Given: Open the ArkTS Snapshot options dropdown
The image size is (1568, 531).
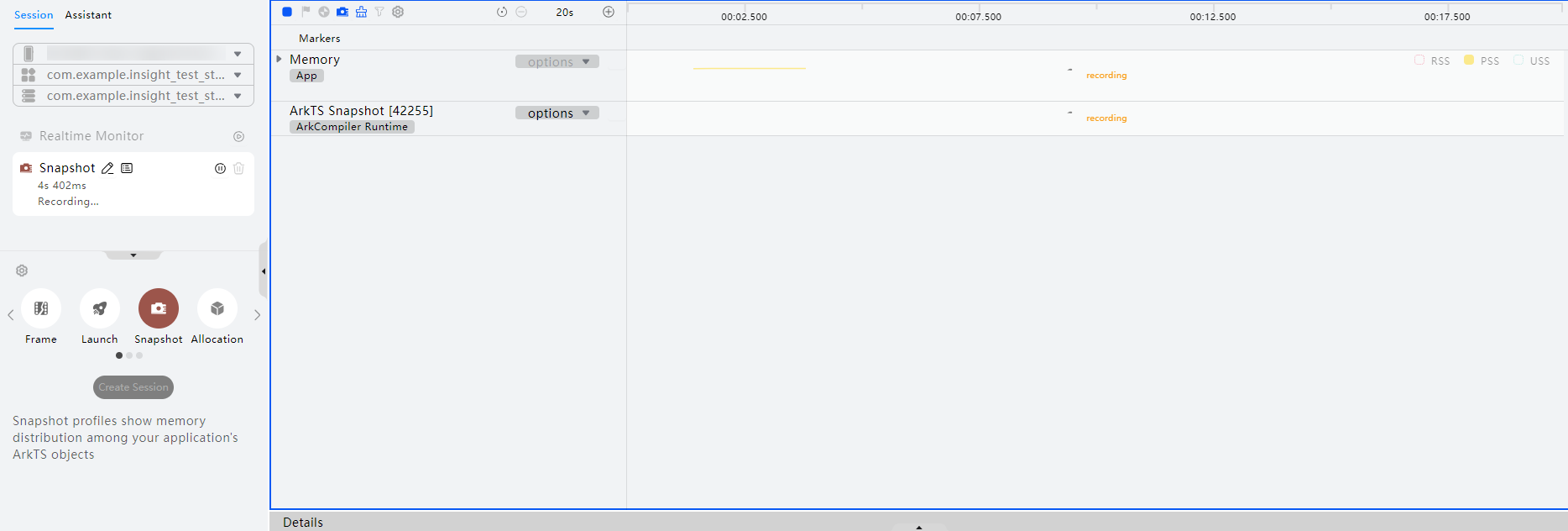Looking at the screenshot, I should tap(557, 113).
